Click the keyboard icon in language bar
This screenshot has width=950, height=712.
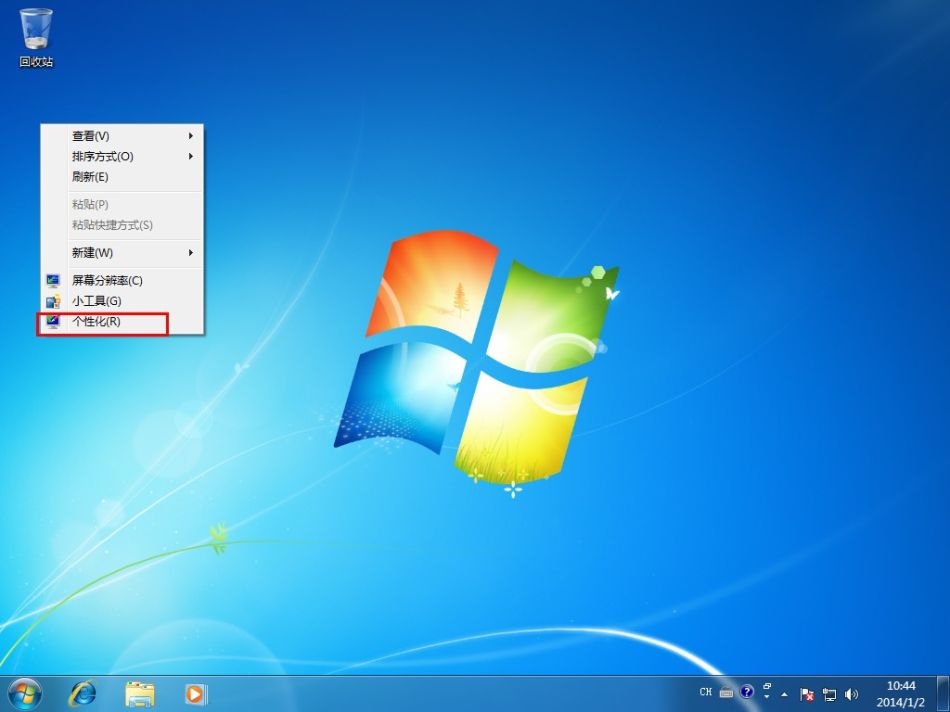pos(726,693)
